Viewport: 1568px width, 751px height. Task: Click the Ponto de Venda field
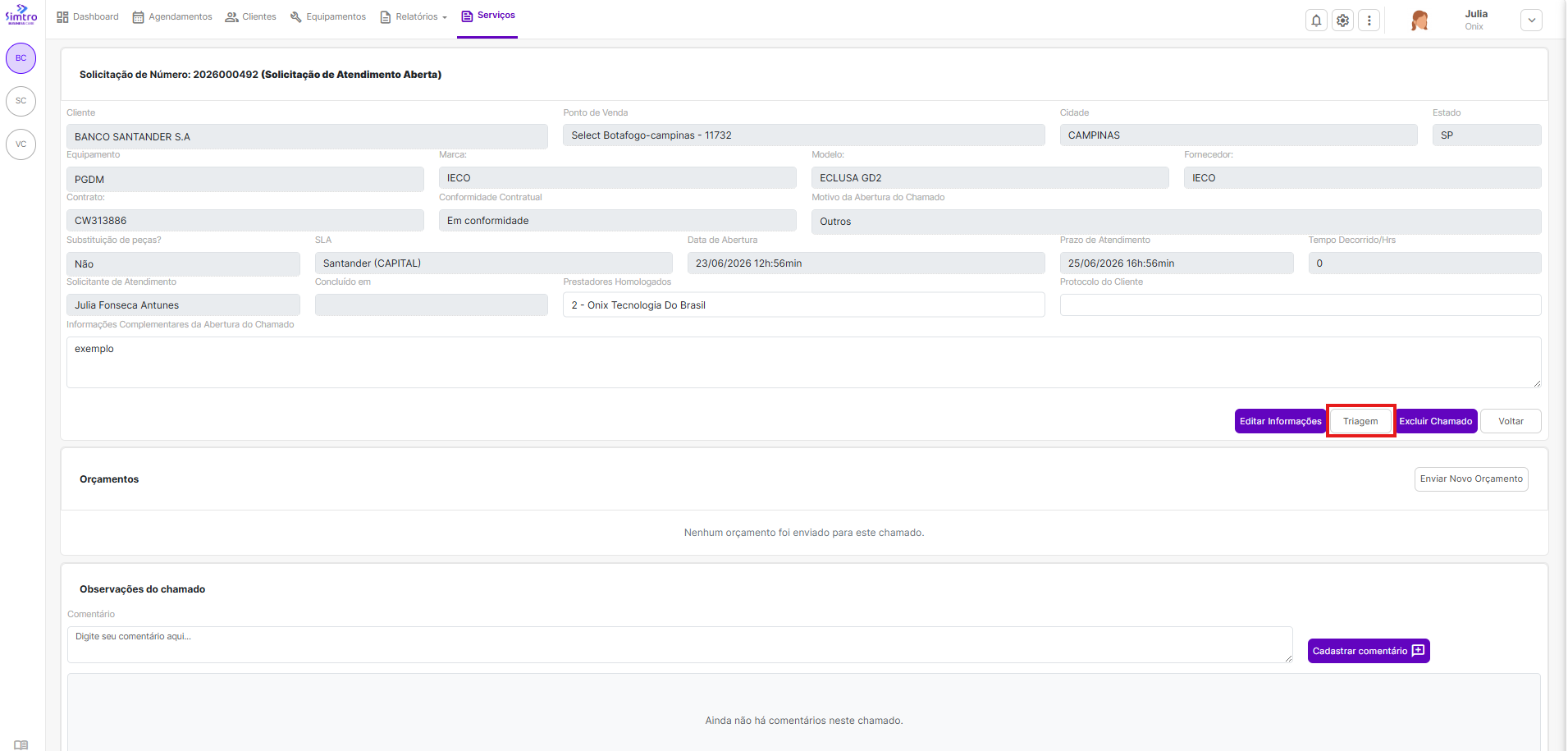[x=804, y=135]
